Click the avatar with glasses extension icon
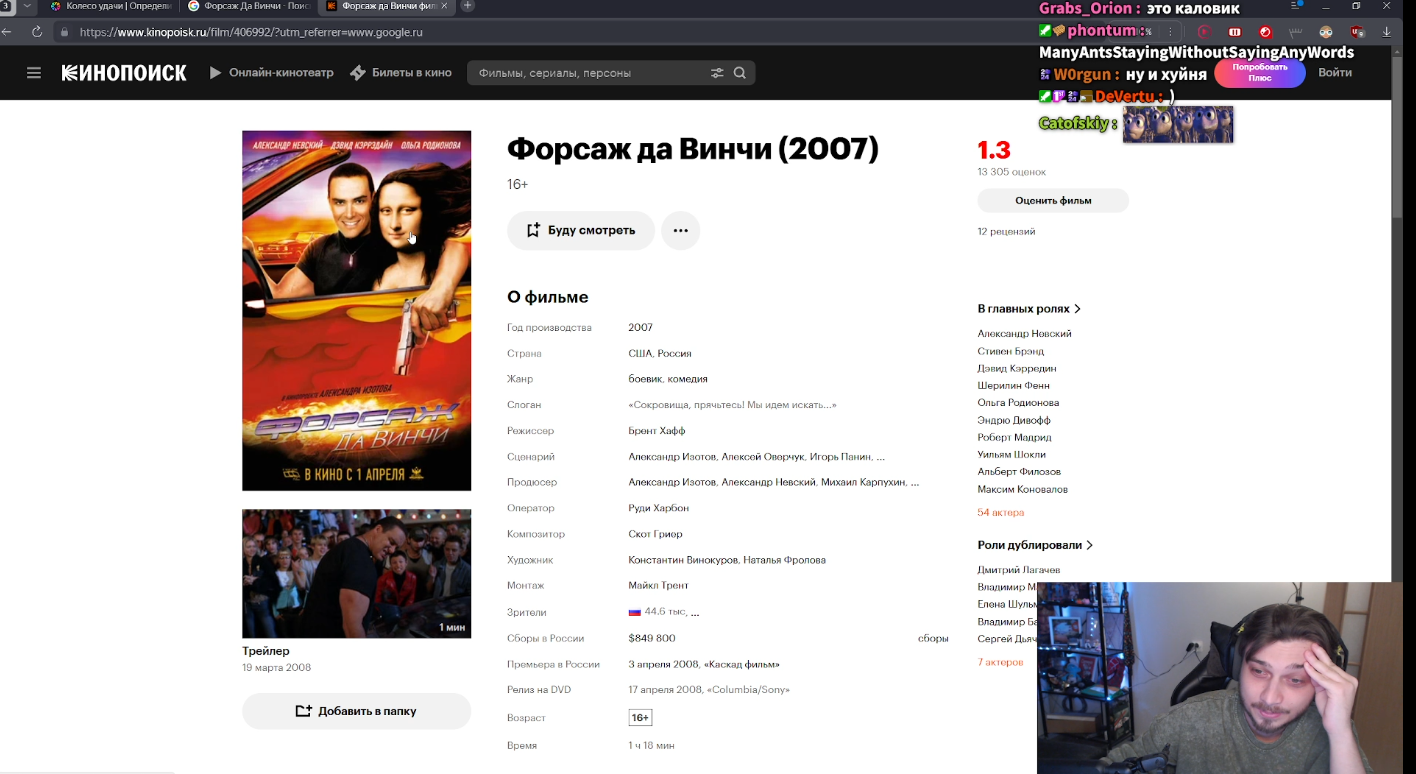 1326,32
